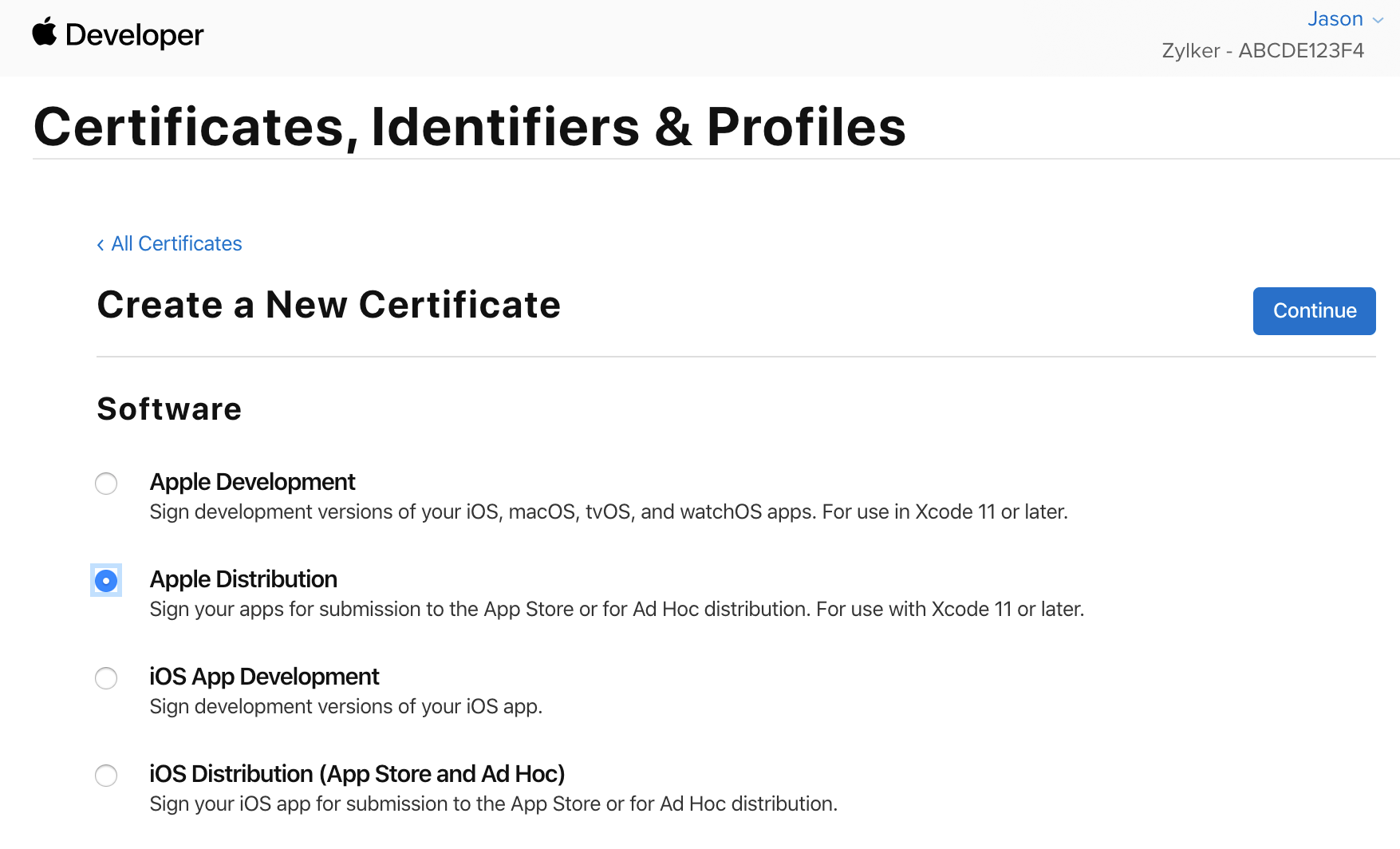
Task: Click the Apple logo in the header
Action: pos(44,33)
